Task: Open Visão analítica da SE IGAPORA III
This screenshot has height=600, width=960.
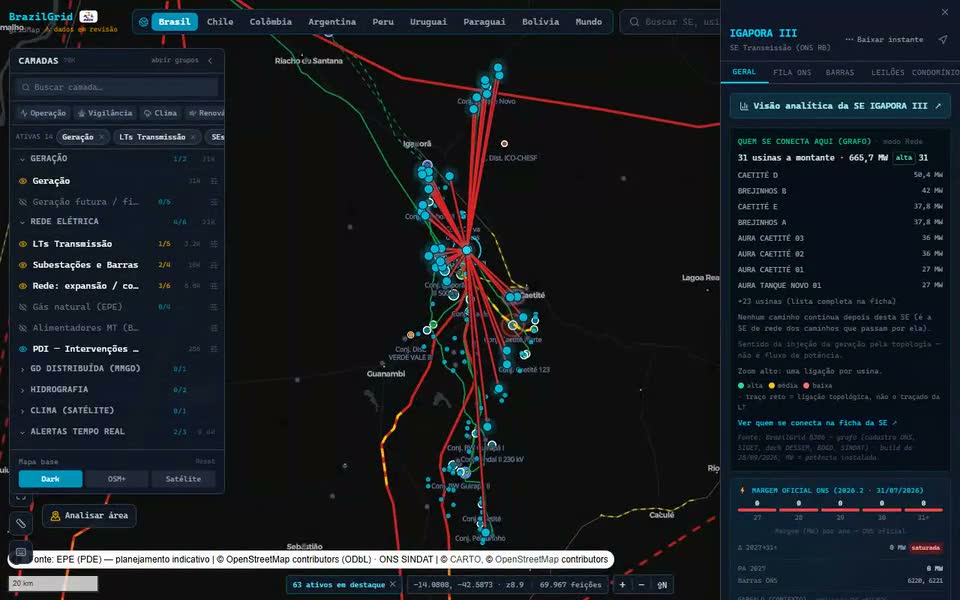Action: pyautogui.click(x=840, y=106)
